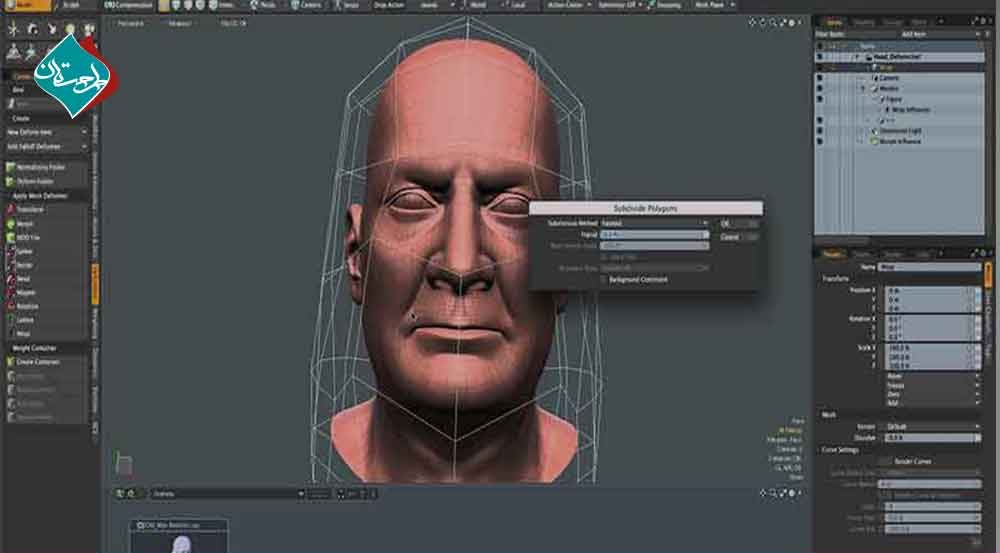Click the Name field in properties
The image size is (1000, 553).
(930, 267)
